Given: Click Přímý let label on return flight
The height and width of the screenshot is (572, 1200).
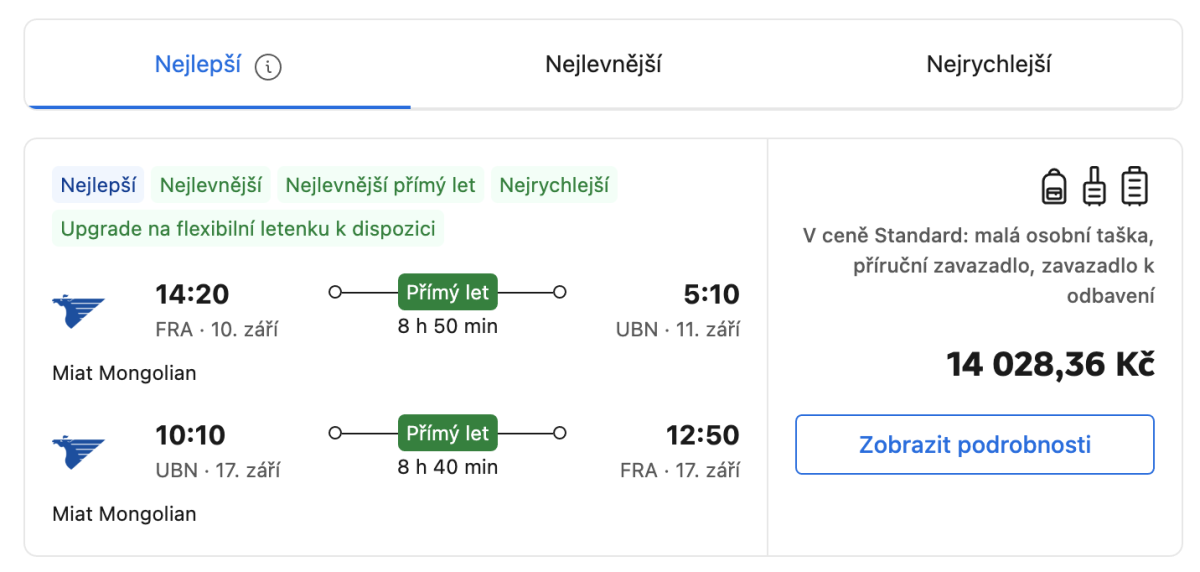Looking at the screenshot, I should [447, 433].
